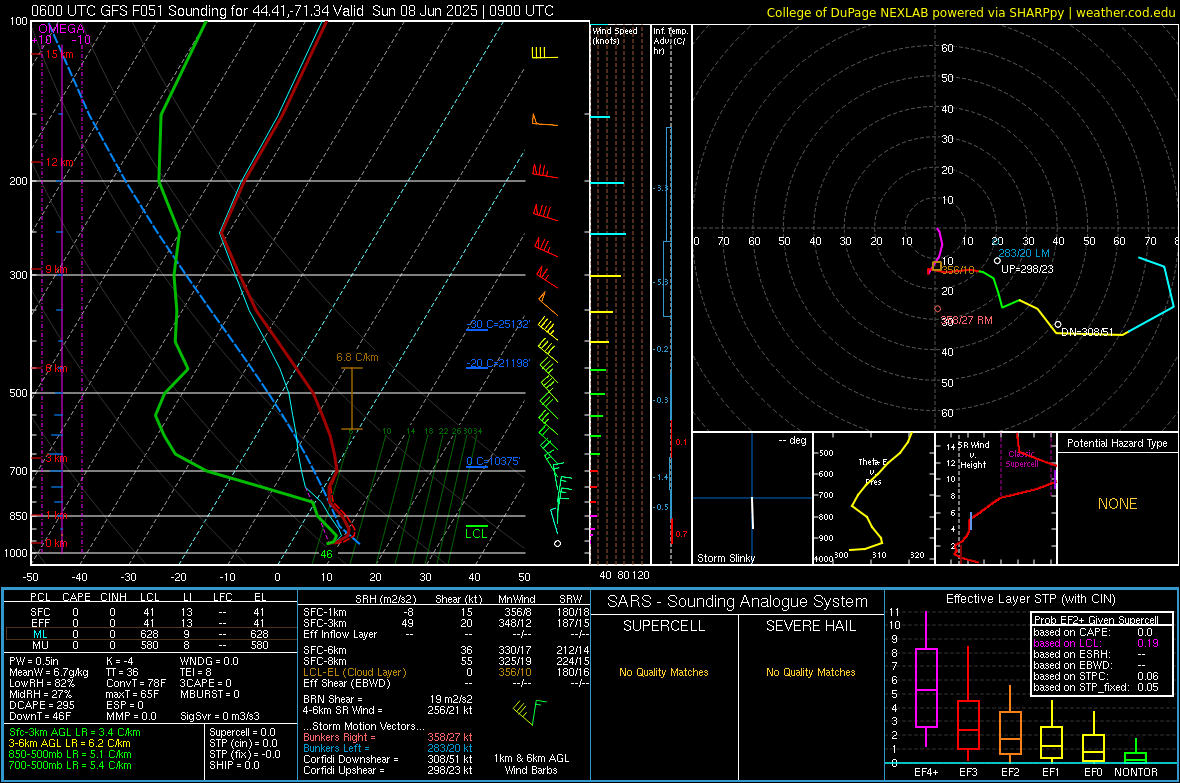Click the SFC-1km kinematics row
Image resolution: width=1180 pixels, height=783 pixels.
coord(446,612)
